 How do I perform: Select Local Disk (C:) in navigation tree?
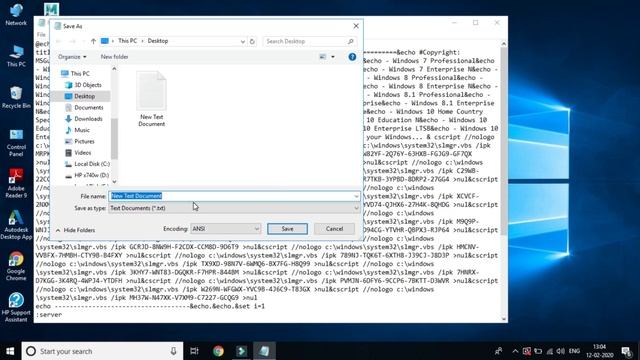(92, 164)
